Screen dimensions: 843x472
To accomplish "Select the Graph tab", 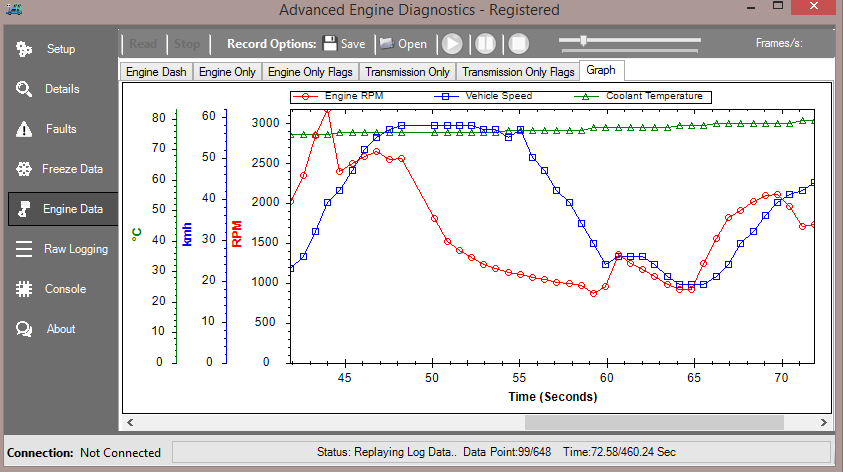I will [601, 70].
